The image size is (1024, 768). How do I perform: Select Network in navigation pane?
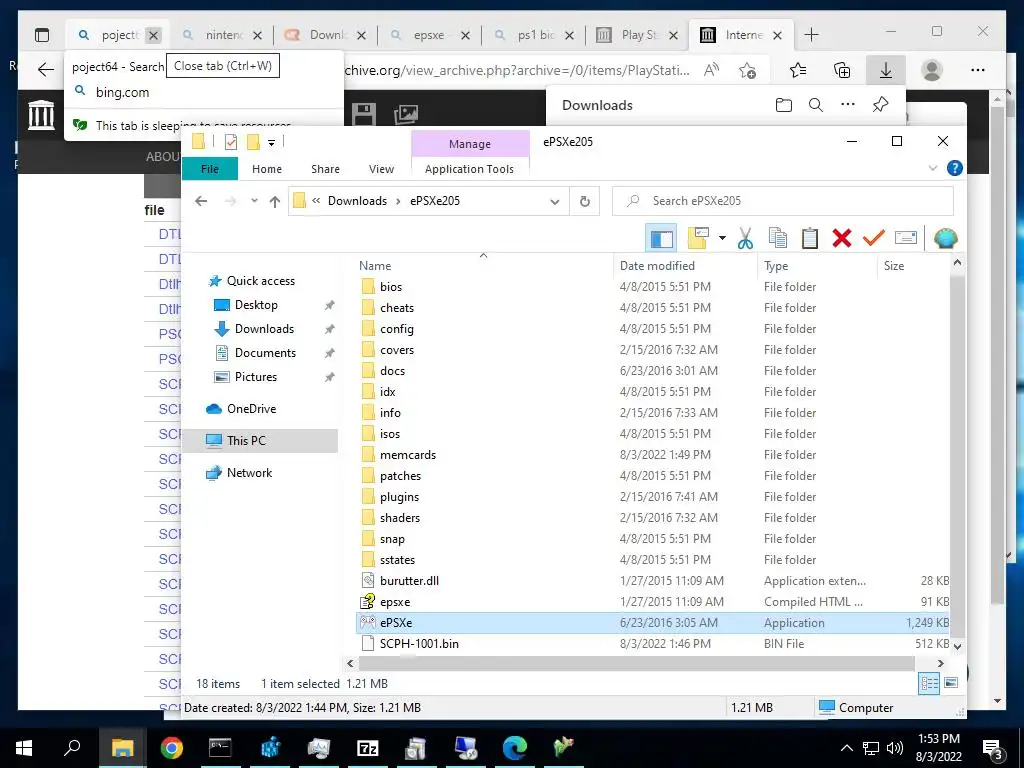tap(249, 473)
